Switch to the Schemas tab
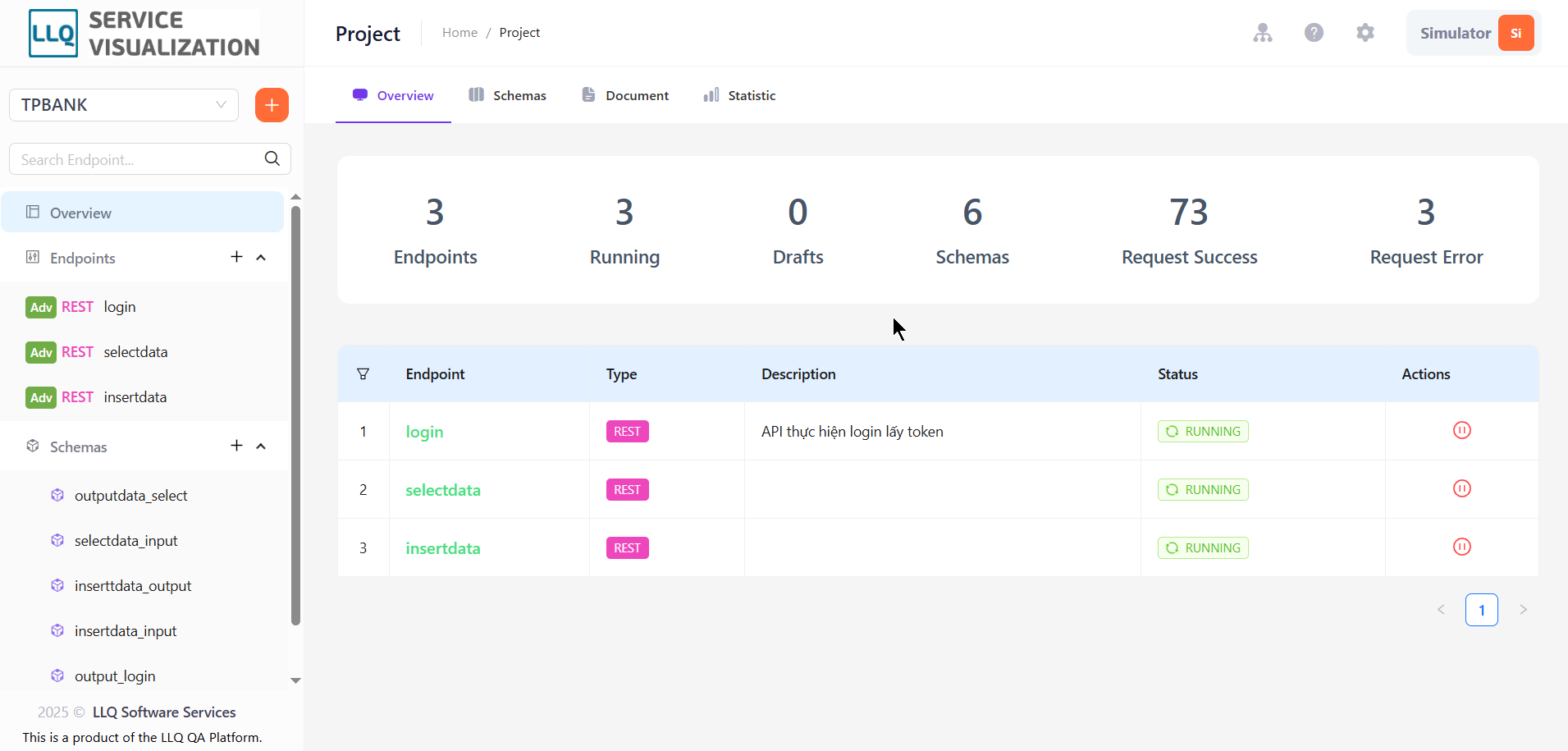The height and width of the screenshot is (751, 1568). 507,95
